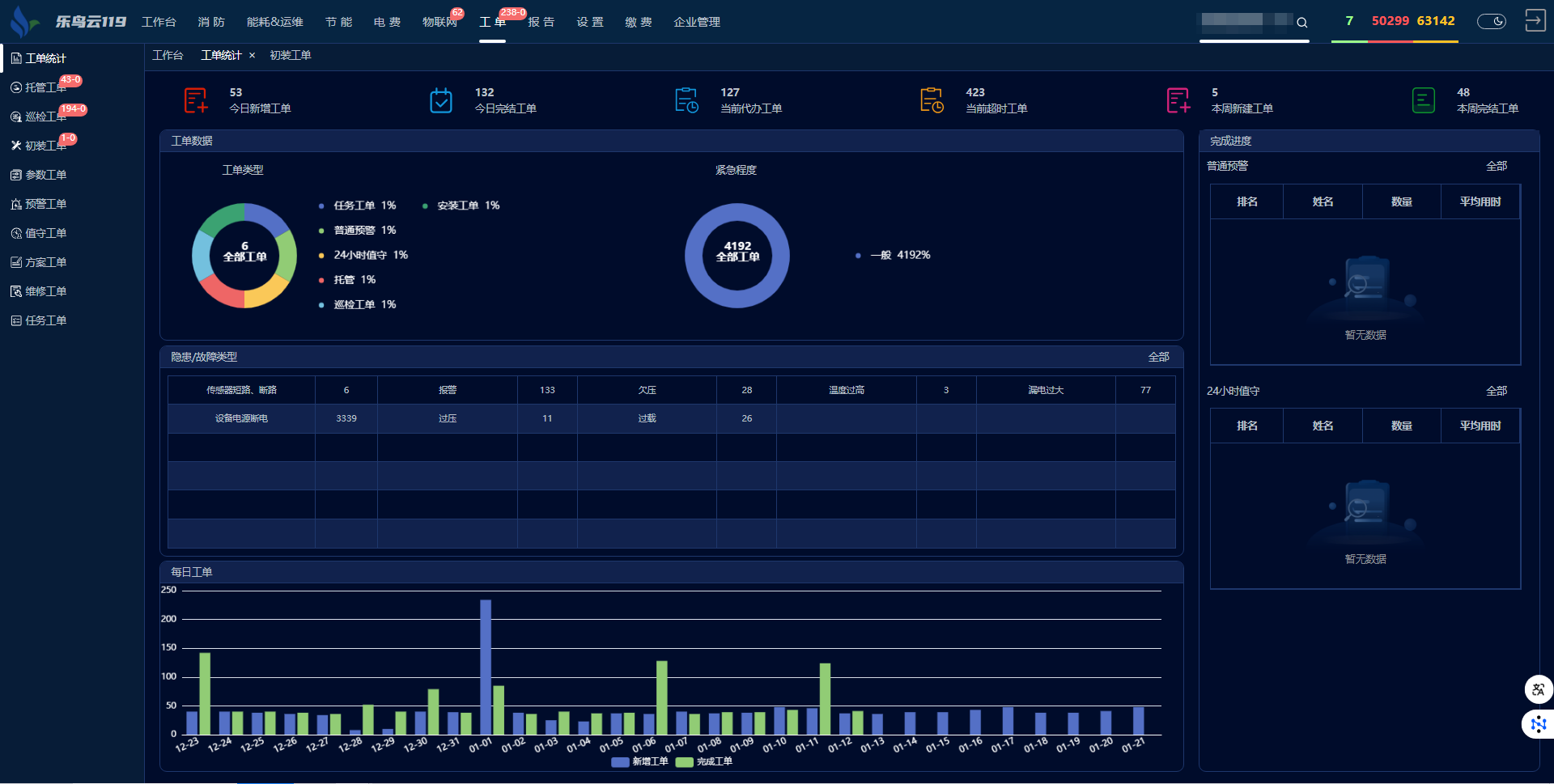Open the translate floating icon
Image resolution: width=1554 pixels, height=784 pixels.
coord(1538,689)
